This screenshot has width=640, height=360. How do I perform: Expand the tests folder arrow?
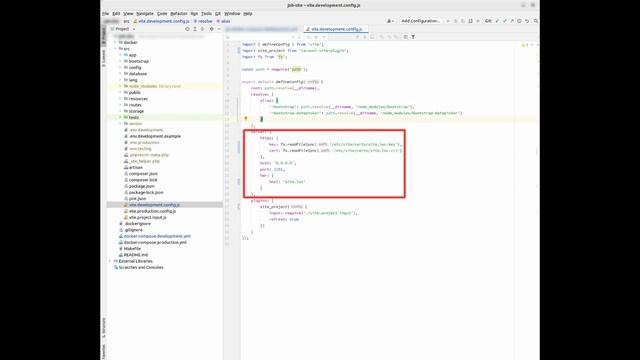tap(120, 117)
